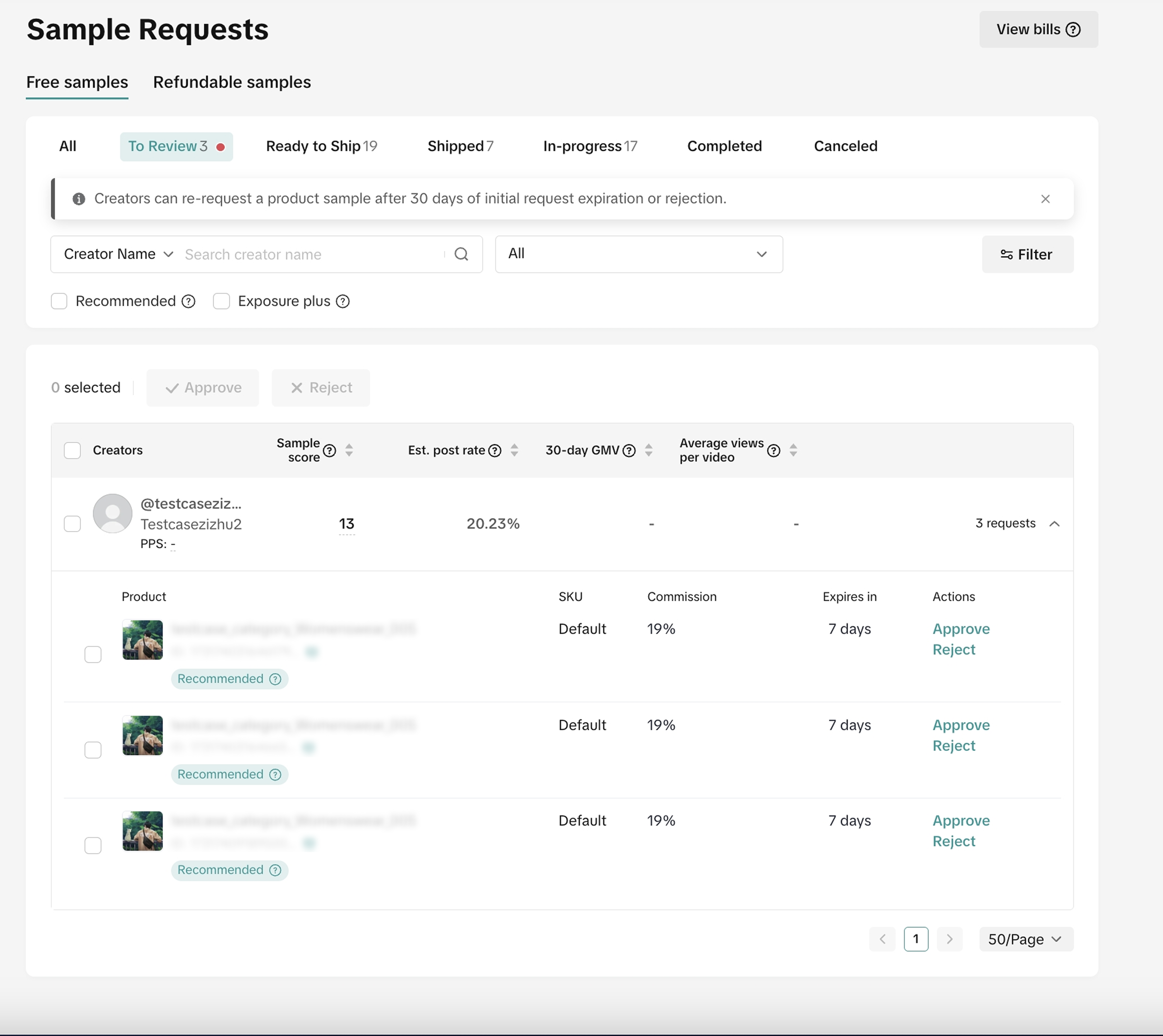Click the View bills button
Image resolution: width=1163 pixels, height=1036 pixels.
1038,30
